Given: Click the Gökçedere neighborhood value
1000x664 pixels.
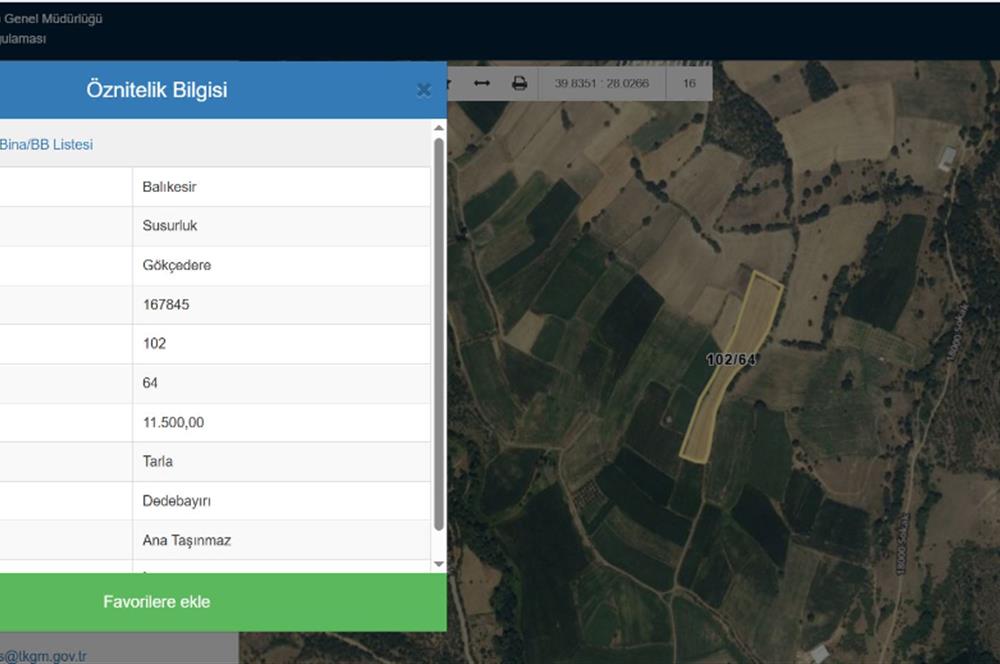Looking at the screenshot, I should (177, 265).
